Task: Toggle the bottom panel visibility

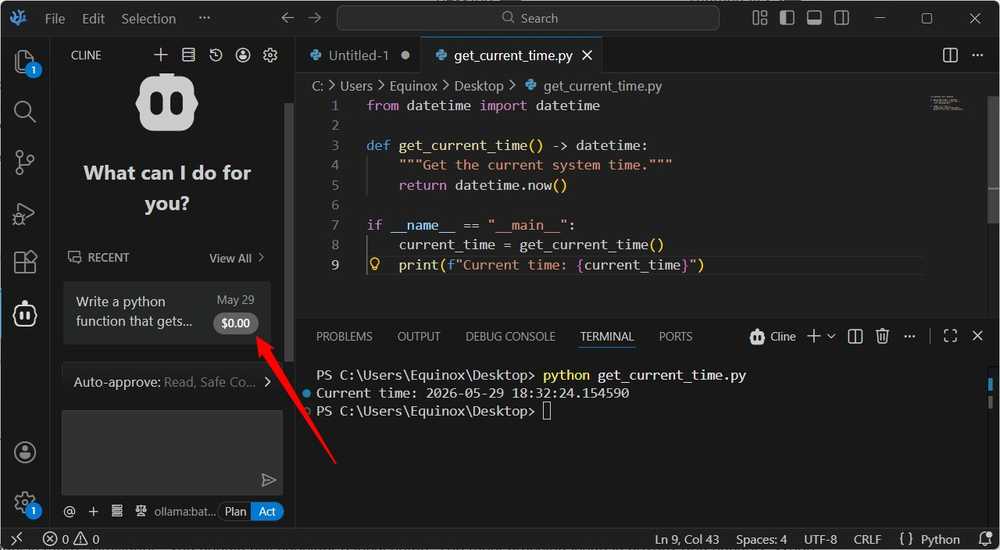Action: (814, 18)
